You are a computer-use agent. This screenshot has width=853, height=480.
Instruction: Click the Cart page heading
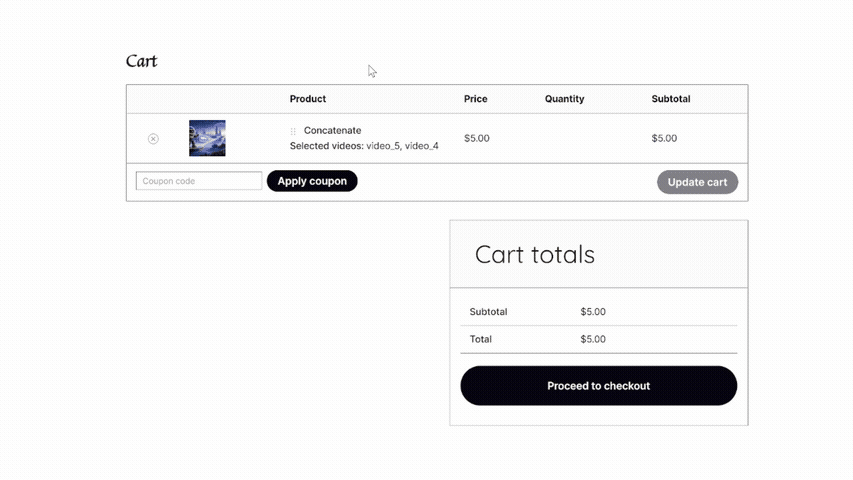tap(141, 61)
